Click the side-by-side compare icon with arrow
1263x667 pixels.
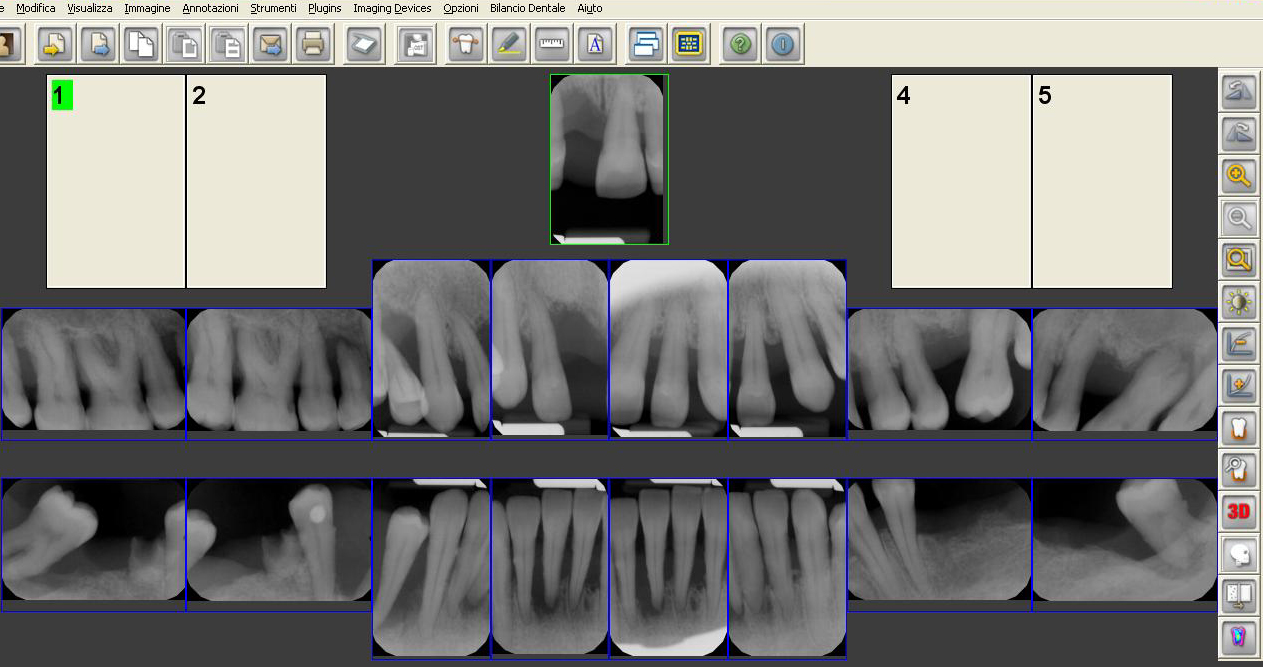pos(1240,595)
